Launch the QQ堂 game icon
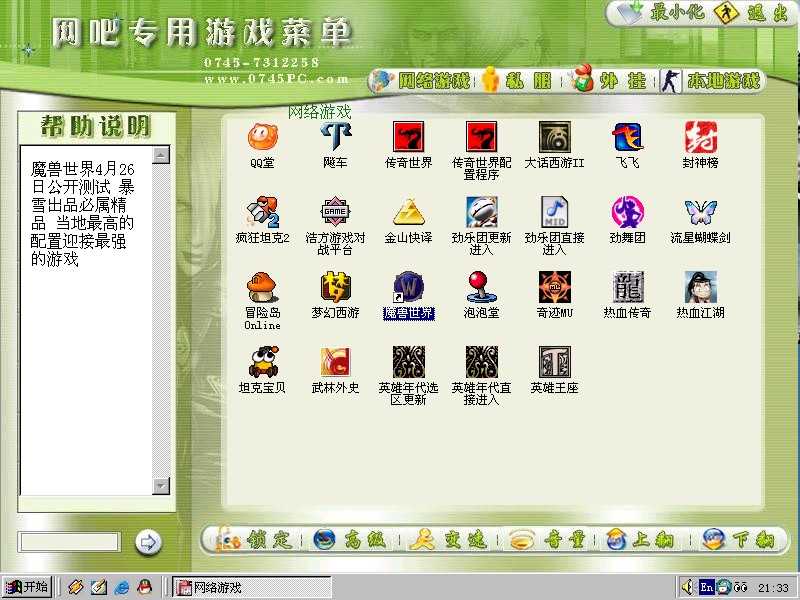The image size is (800, 600). pos(263,137)
